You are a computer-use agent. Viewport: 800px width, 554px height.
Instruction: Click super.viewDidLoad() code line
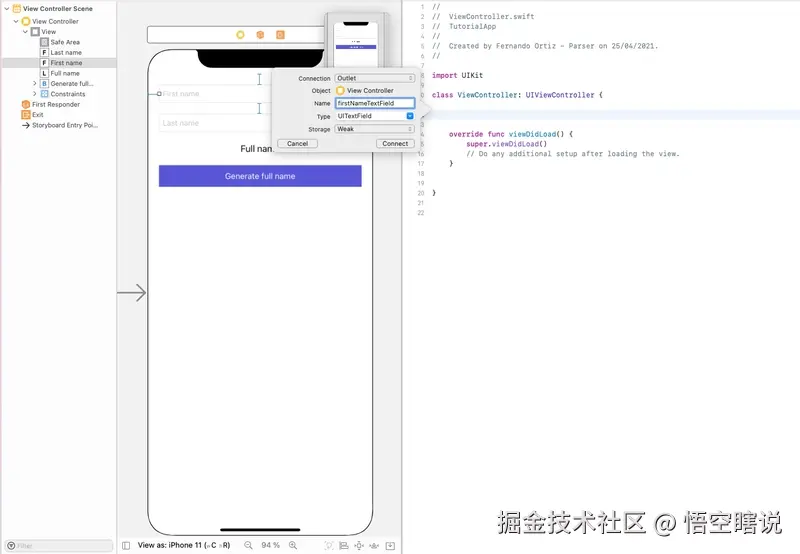click(x=506, y=144)
